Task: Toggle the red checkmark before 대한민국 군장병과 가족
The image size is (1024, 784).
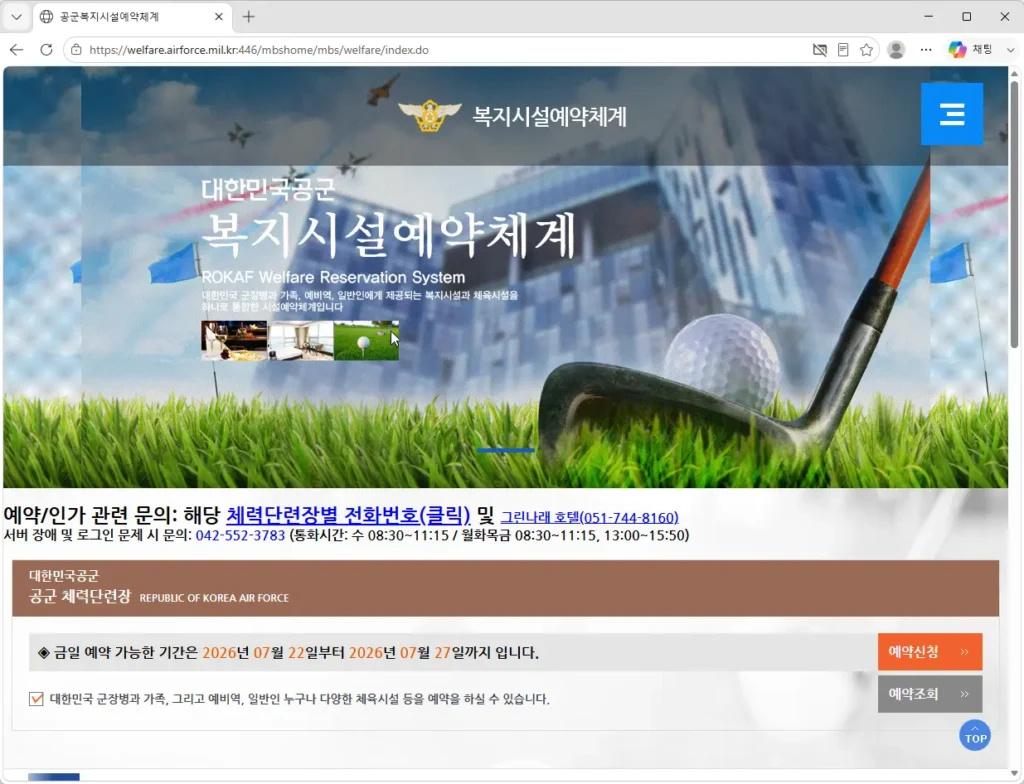Action: 37,698
